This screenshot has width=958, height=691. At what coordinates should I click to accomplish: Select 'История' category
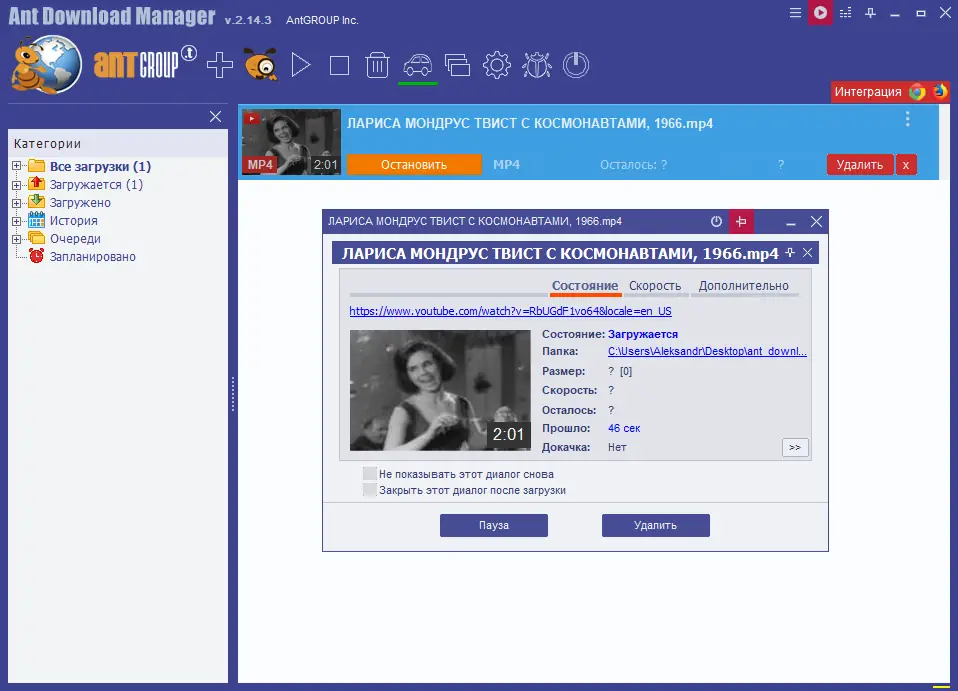pyautogui.click(x=73, y=221)
